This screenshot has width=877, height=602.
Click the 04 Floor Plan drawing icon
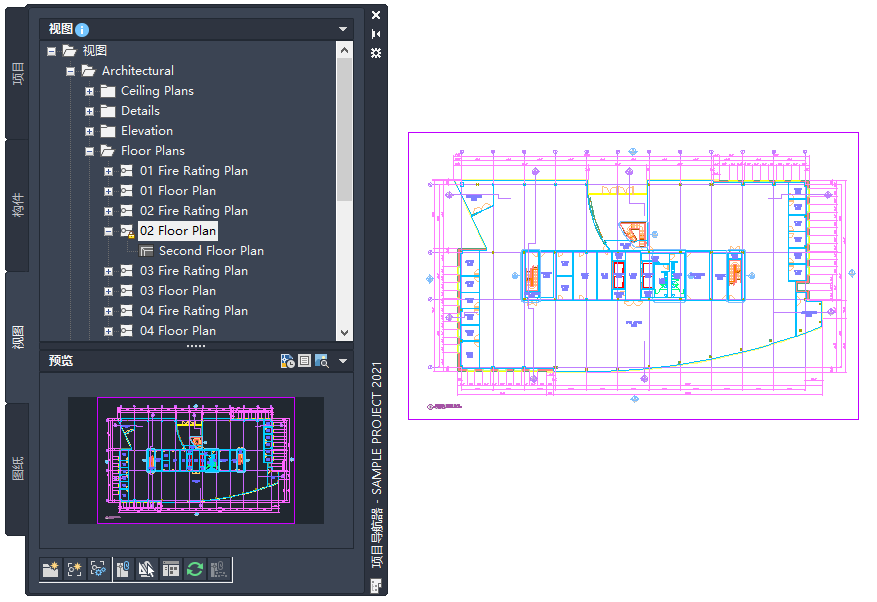[127, 331]
